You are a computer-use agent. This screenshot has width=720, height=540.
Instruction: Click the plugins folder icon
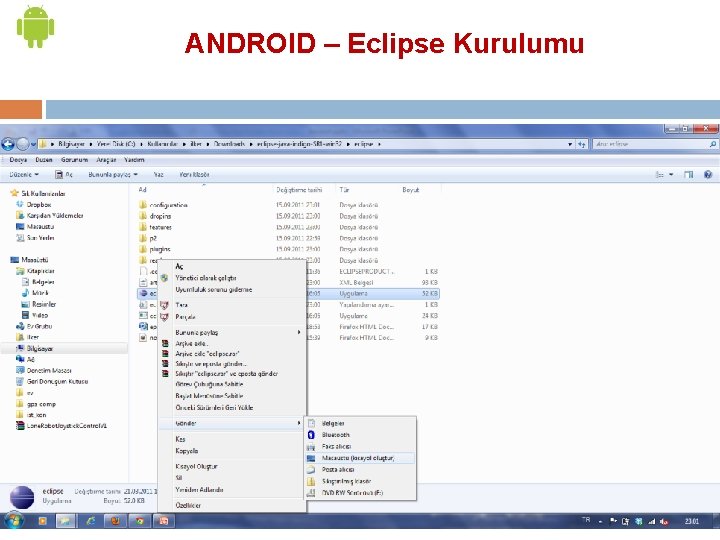click(143, 249)
